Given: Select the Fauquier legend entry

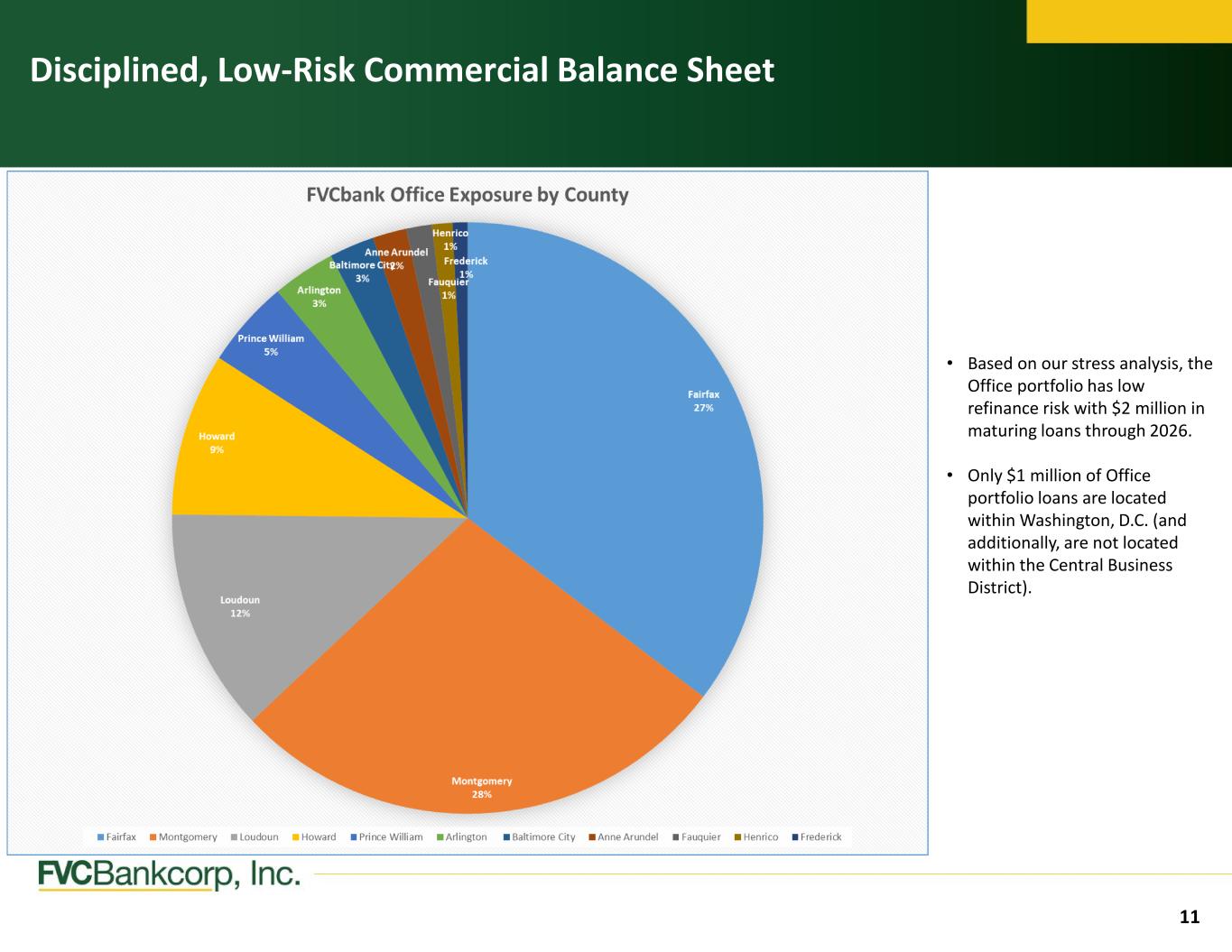Looking at the screenshot, I should point(697,837).
